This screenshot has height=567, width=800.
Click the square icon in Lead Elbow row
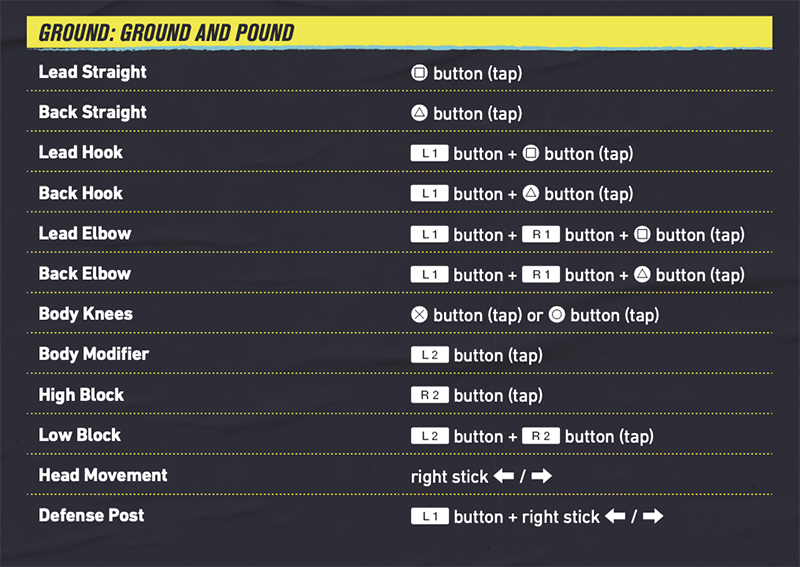coord(641,235)
